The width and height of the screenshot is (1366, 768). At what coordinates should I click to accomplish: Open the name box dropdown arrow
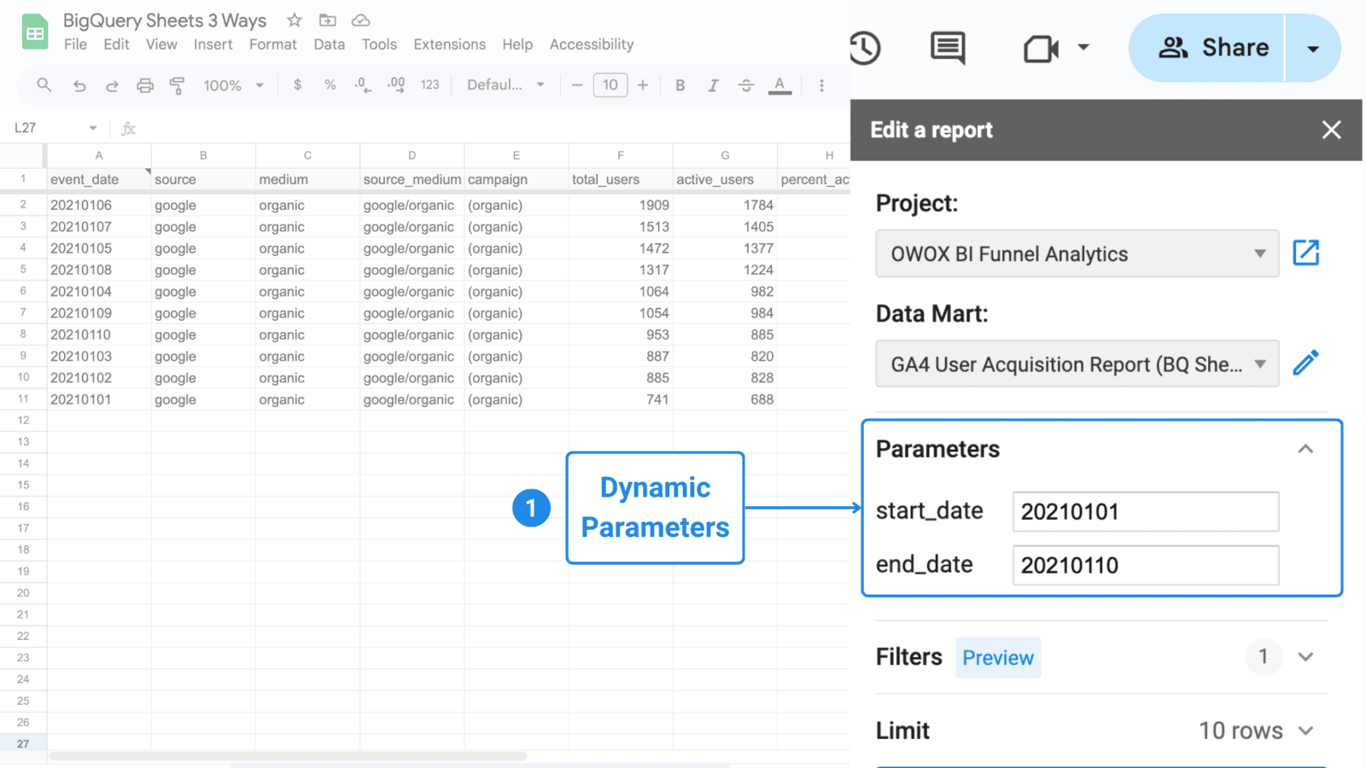(93, 128)
